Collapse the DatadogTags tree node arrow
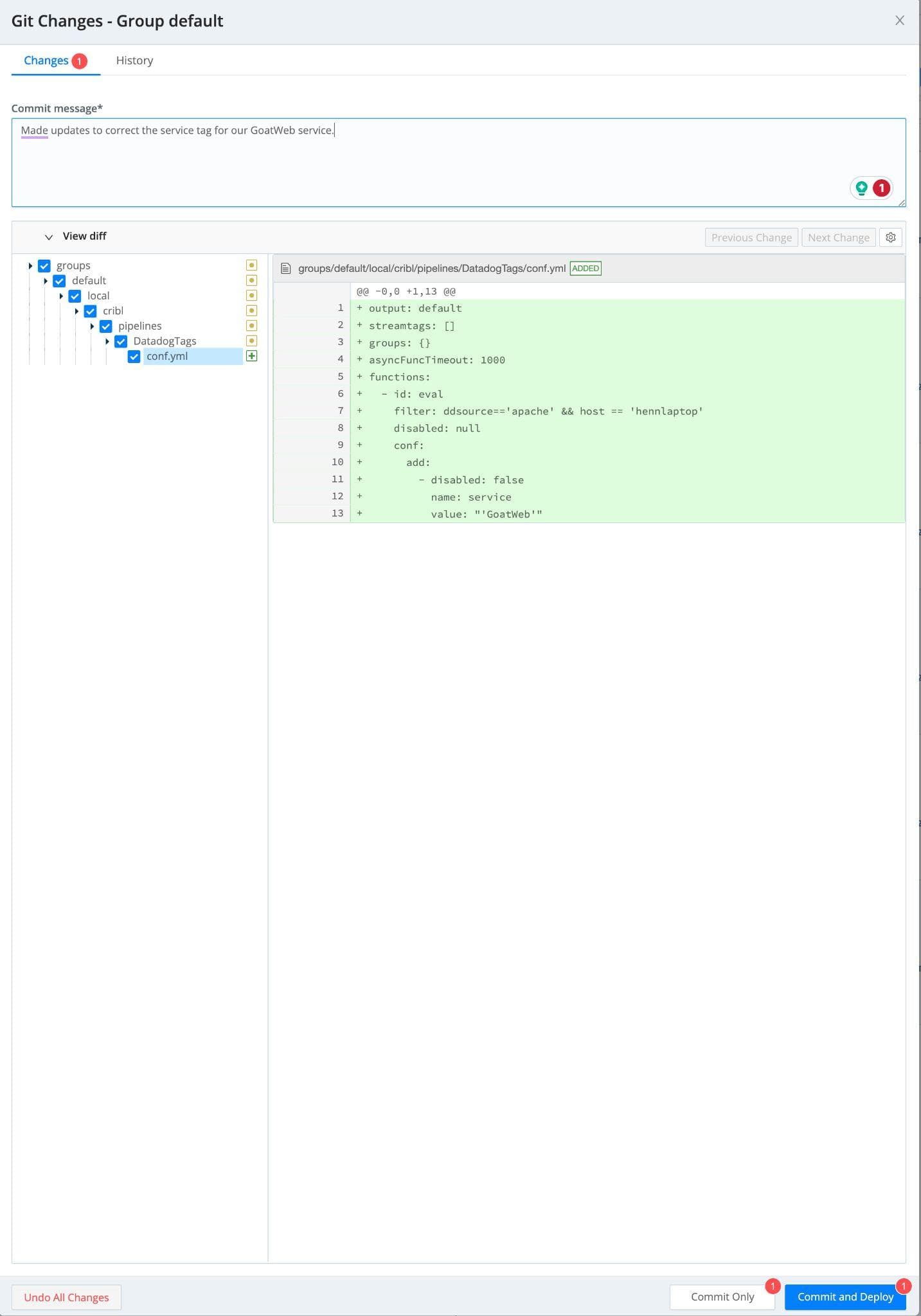921x1316 pixels. (107, 341)
